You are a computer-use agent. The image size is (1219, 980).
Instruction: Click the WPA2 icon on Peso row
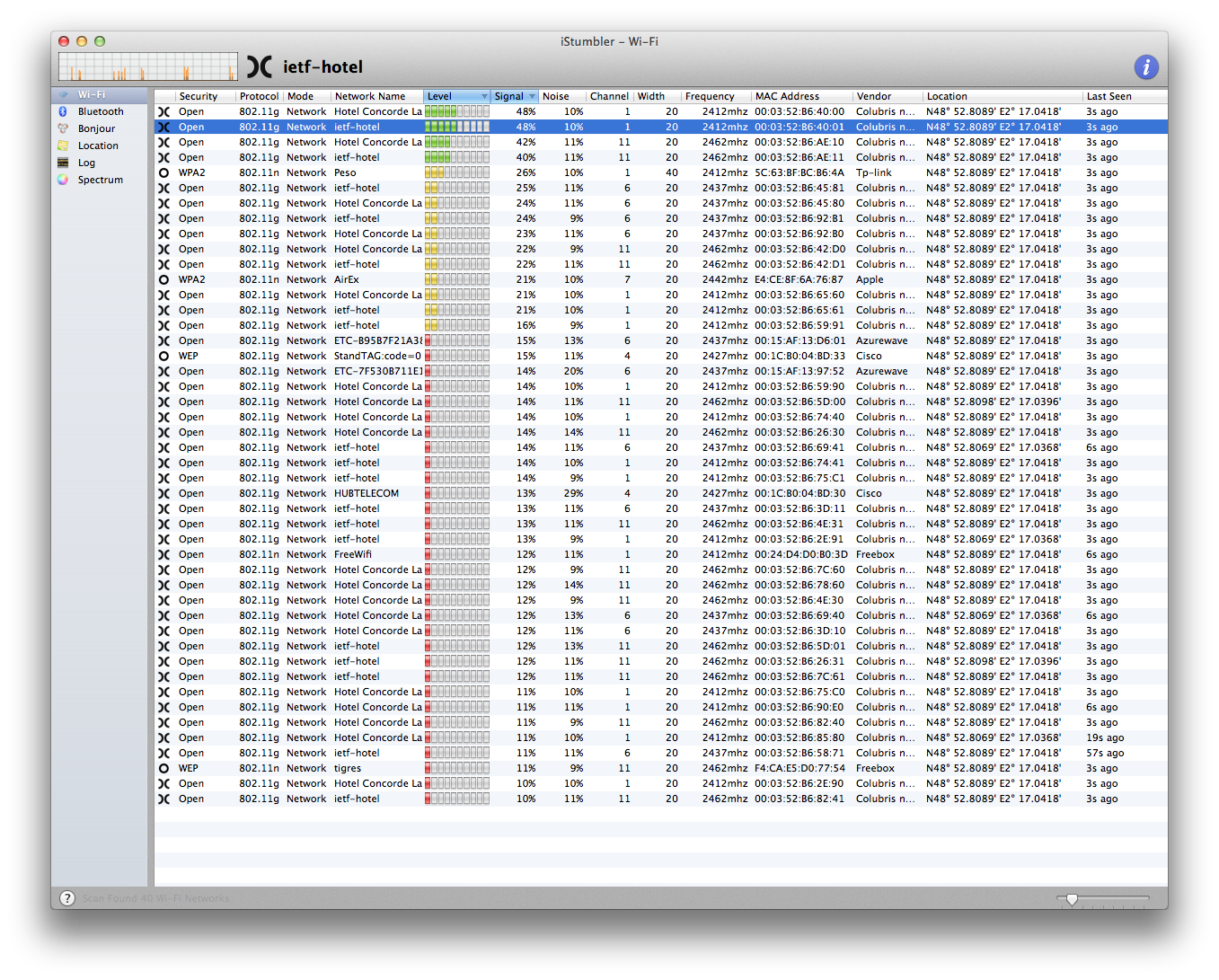tap(163, 172)
